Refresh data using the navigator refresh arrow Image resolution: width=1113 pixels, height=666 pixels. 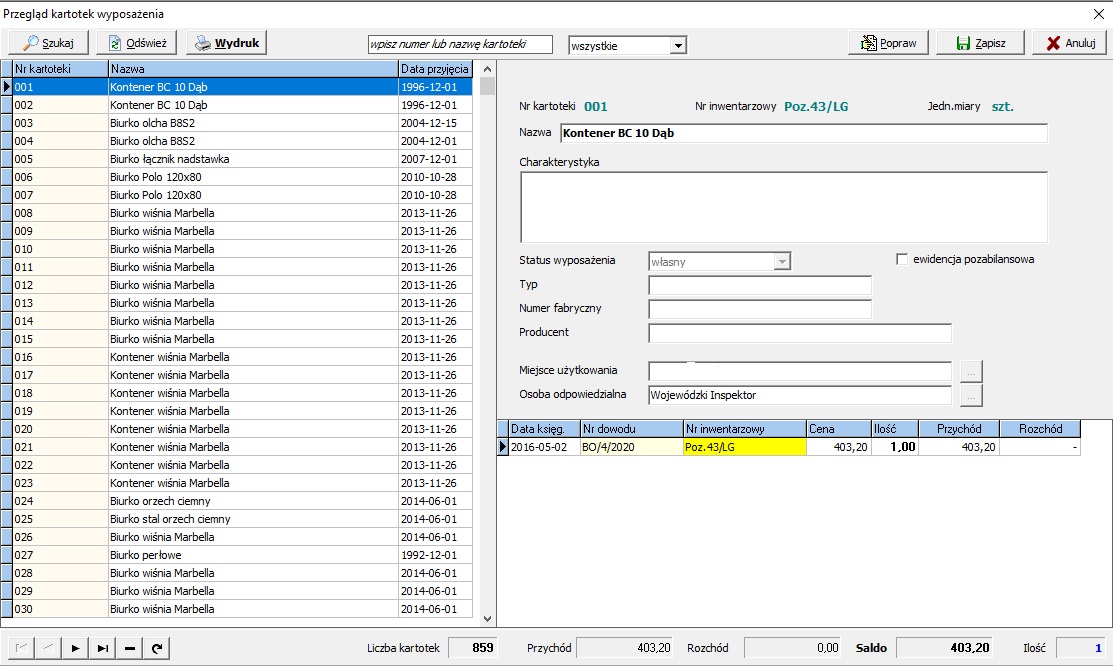click(156, 648)
